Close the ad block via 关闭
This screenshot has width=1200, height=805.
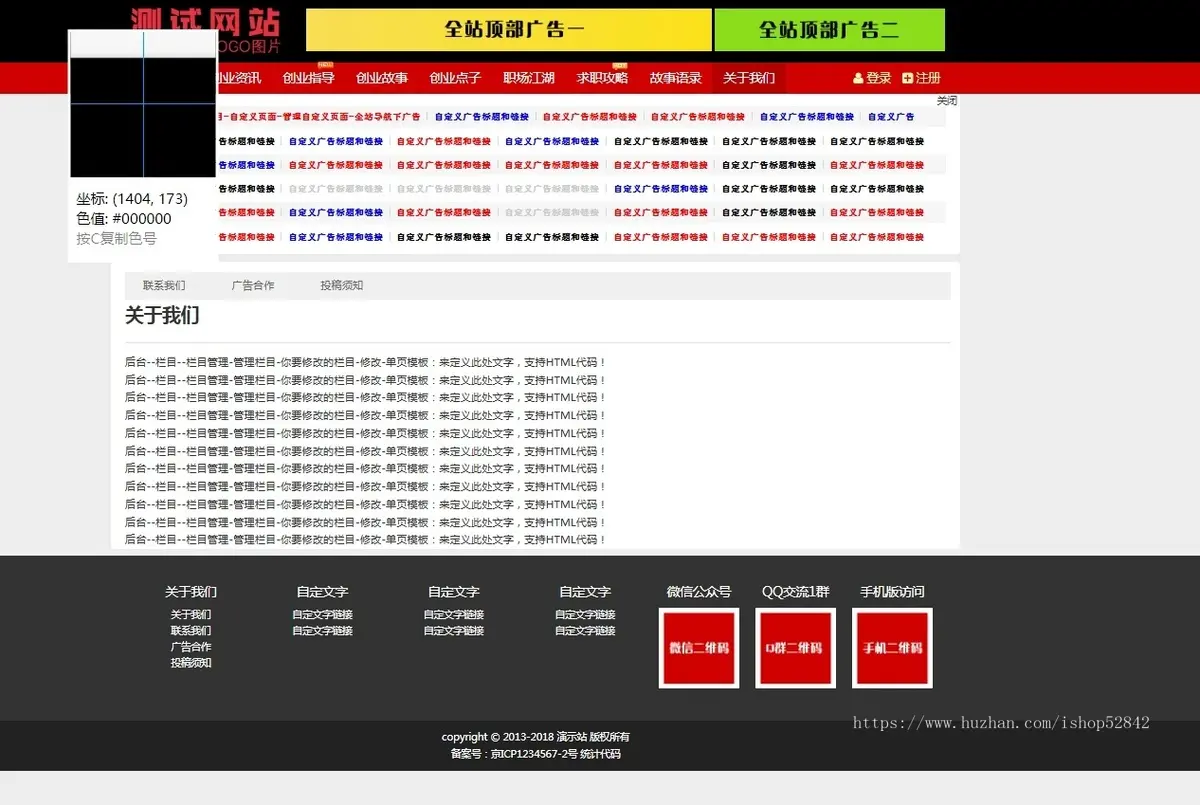coord(946,101)
